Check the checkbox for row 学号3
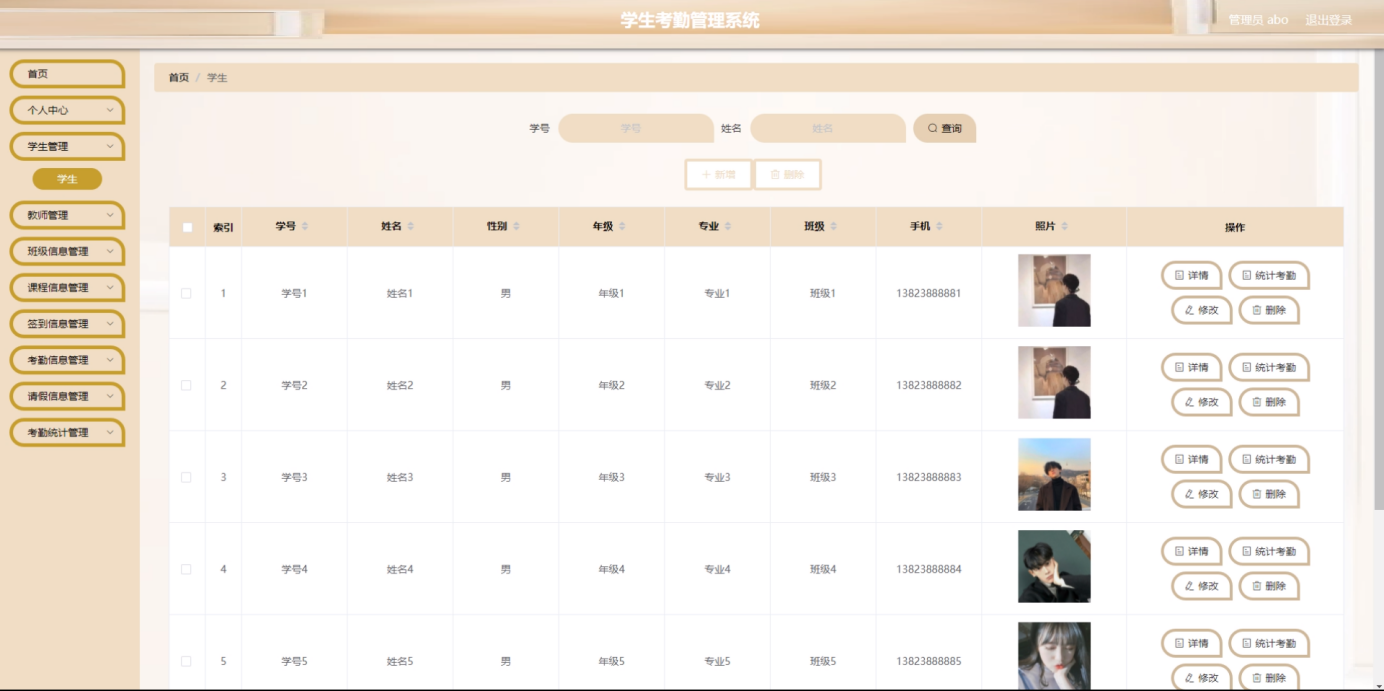 (186, 477)
